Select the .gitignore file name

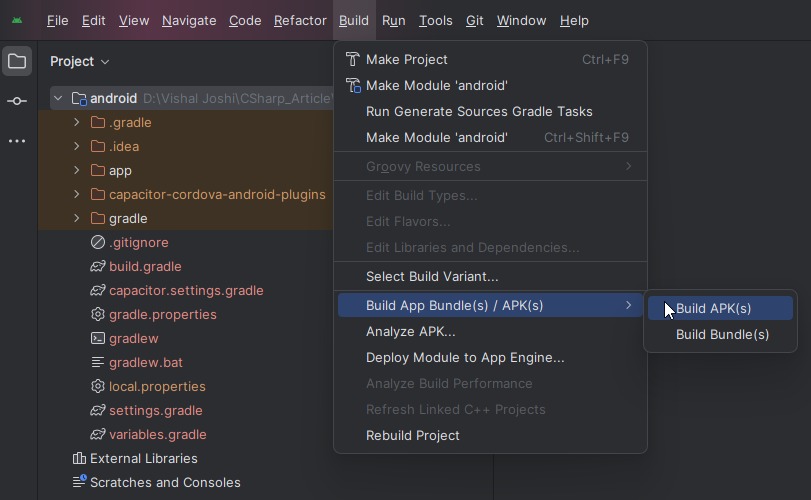[x=139, y=243]
